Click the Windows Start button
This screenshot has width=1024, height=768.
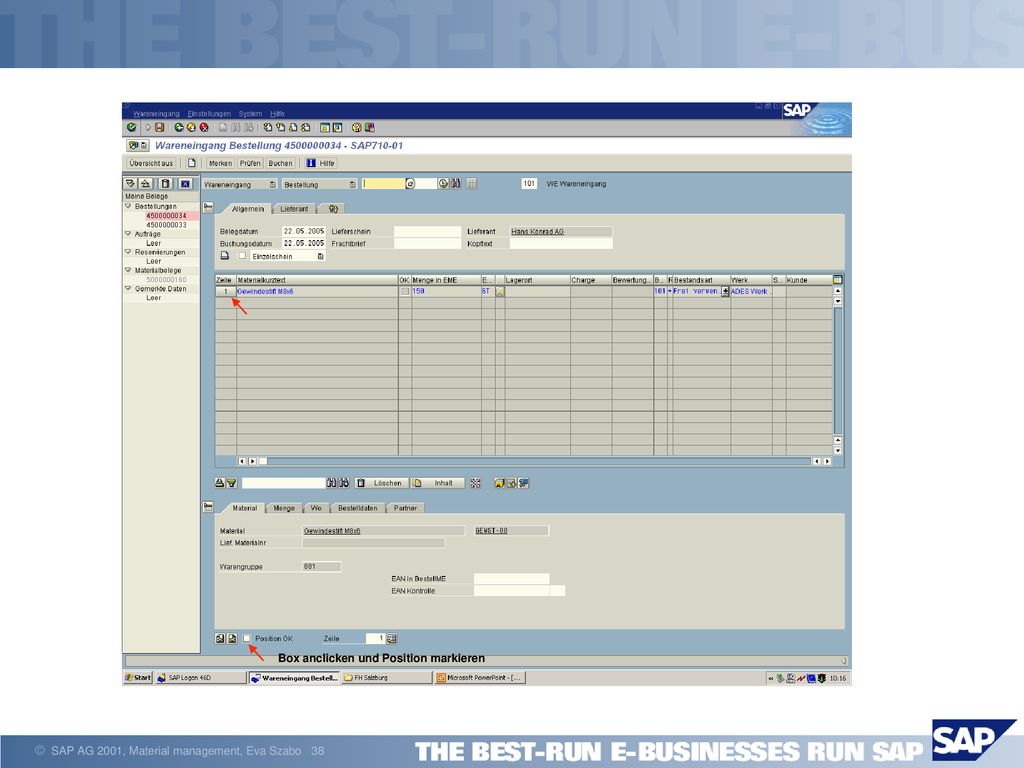pyautogui.click(x=138, y=678)
